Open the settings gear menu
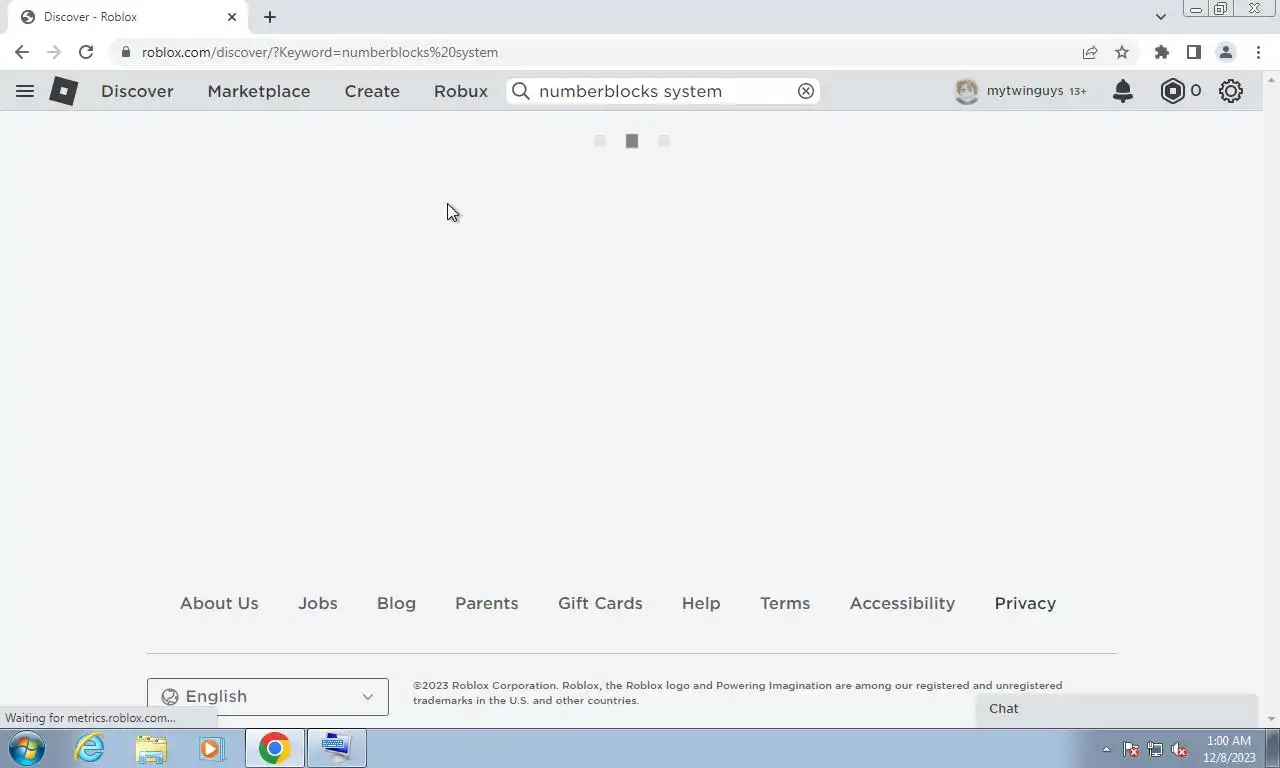Screen dimensions: 1280x768 tap(1231, 91)
